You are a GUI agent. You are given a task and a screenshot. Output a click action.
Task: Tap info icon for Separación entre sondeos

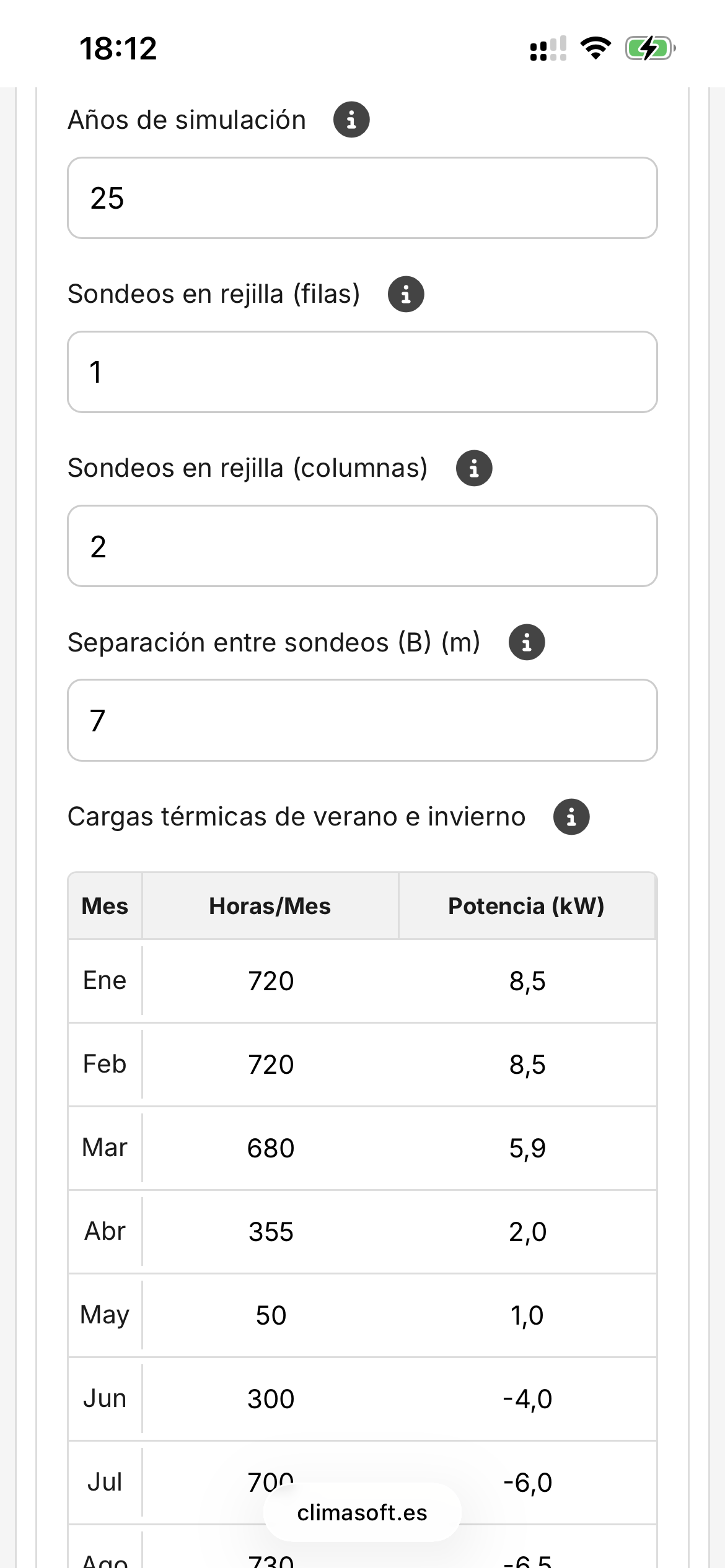point(527,642)
